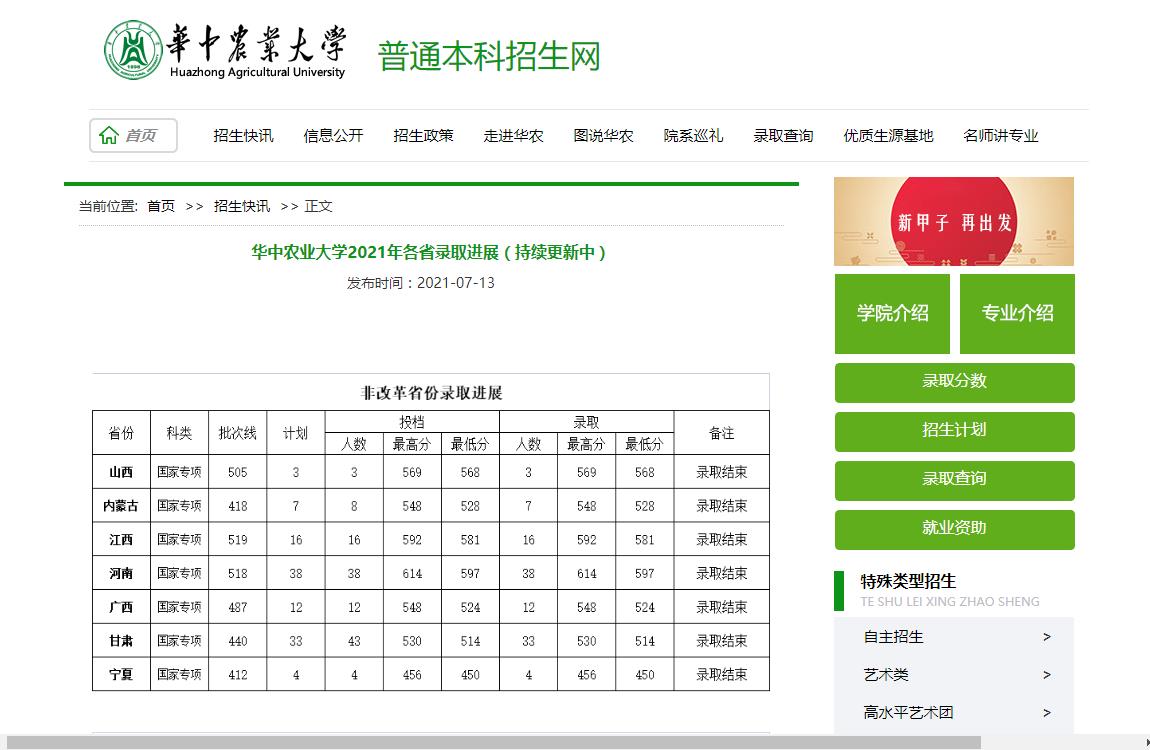Click batch line value 487 for 广西
The width and height of the screenshot is (1150, 750).
point(238,608)
